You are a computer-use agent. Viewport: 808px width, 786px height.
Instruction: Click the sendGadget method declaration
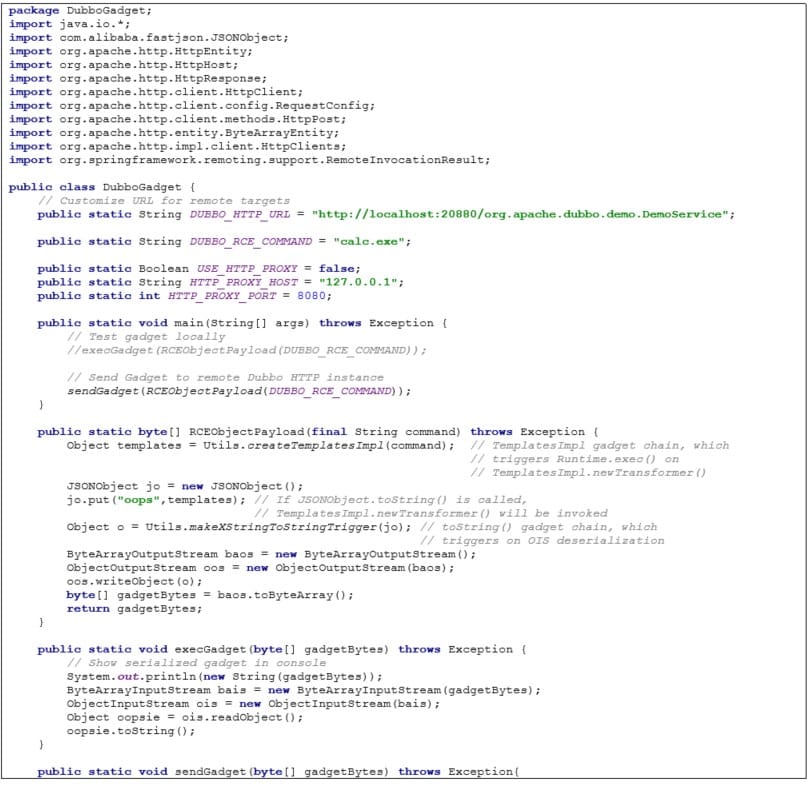tap(278, 772)
